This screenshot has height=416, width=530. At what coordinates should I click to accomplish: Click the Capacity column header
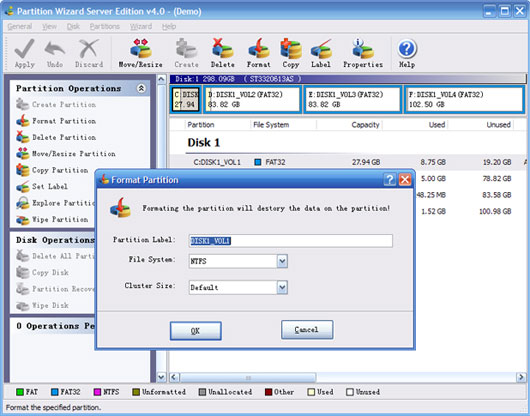[x=365, y=125]
